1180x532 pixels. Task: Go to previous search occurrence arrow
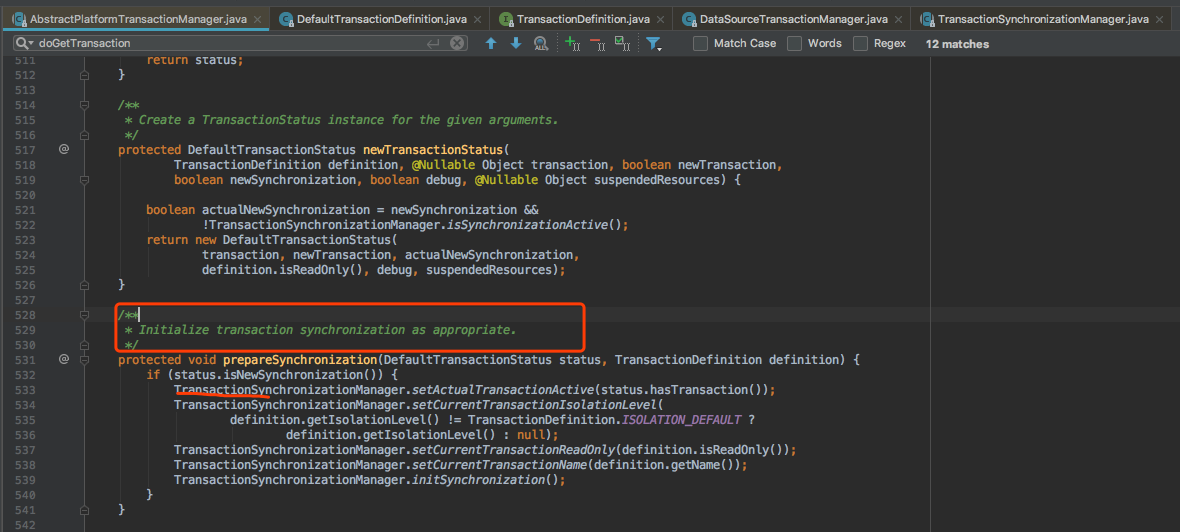pos(490,43)
